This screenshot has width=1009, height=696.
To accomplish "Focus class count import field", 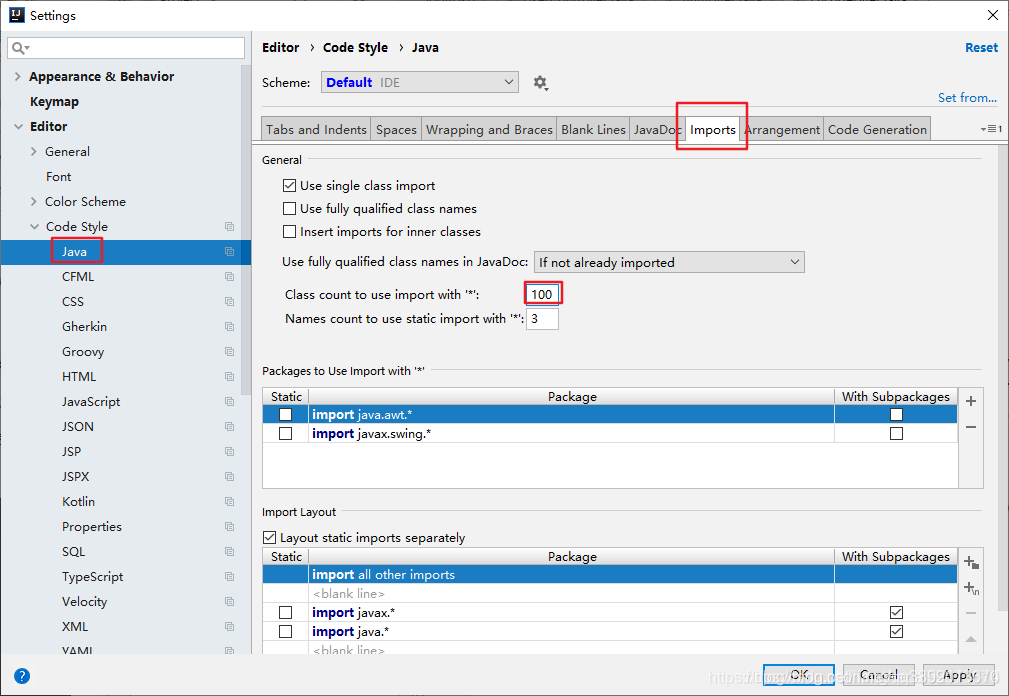I will tap(542, 294).
